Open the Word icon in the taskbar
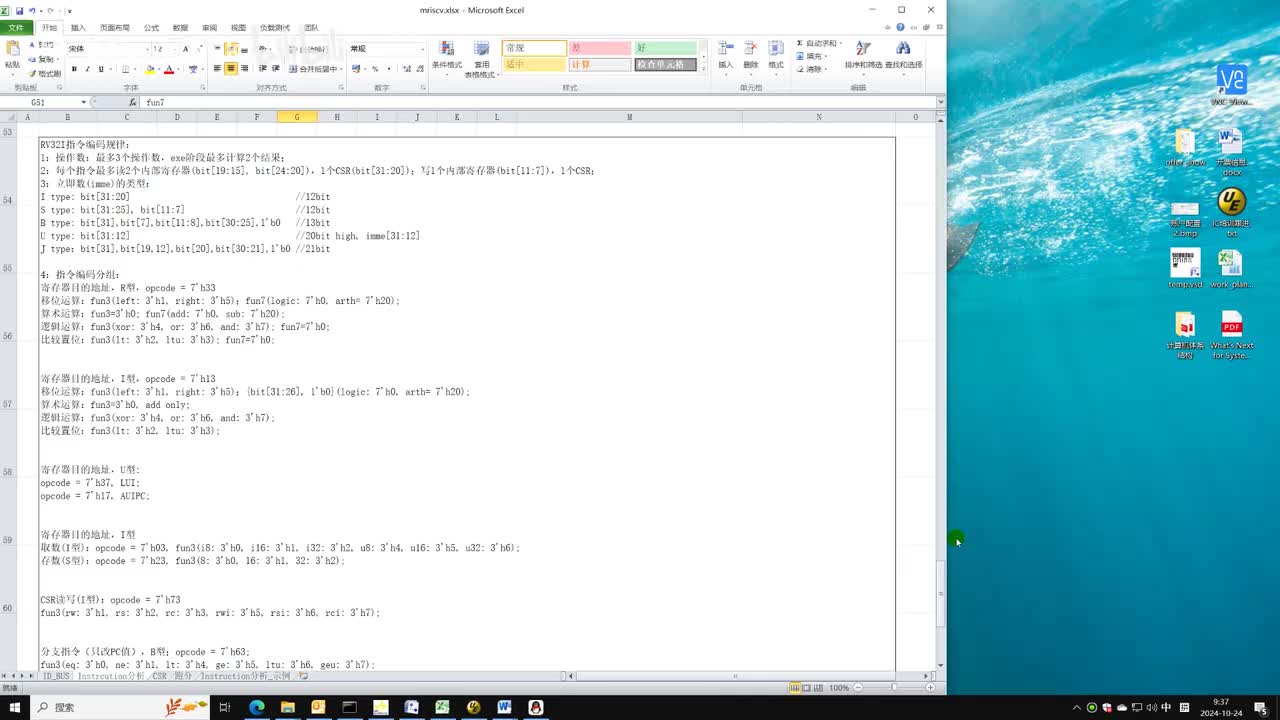The width and height of the screenshot is (1280, 720). click(x=504, y=707)
